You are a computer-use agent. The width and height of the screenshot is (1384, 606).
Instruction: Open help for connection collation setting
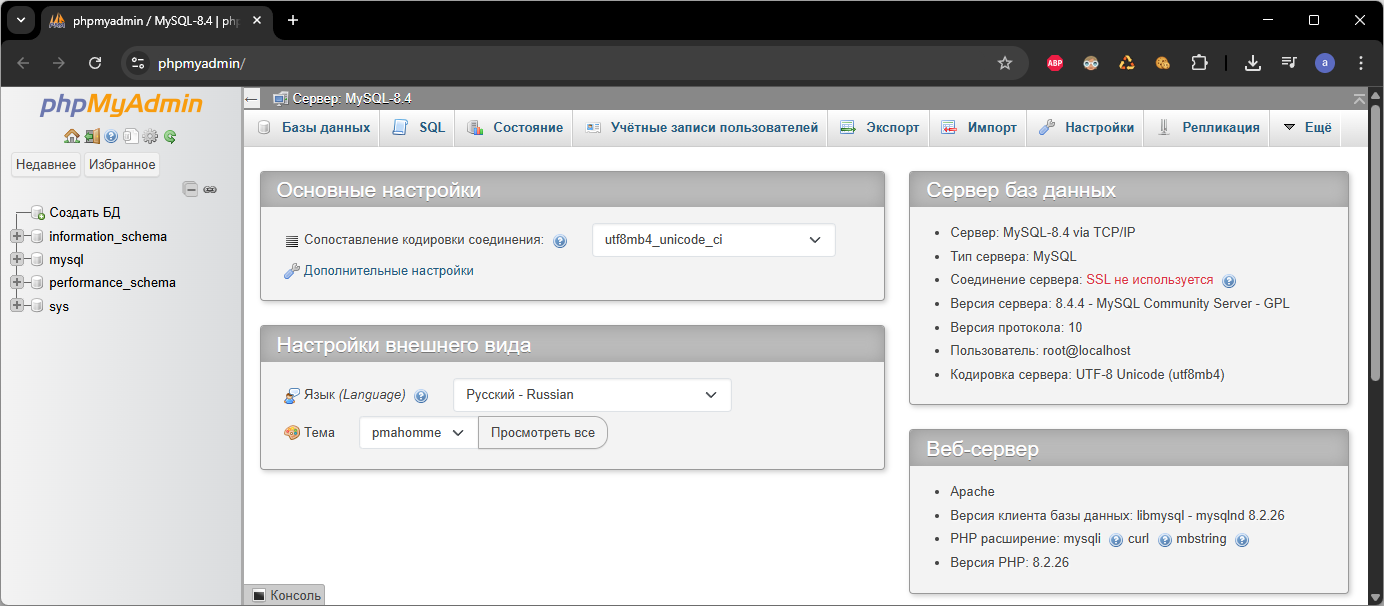(x=560, y=241)
